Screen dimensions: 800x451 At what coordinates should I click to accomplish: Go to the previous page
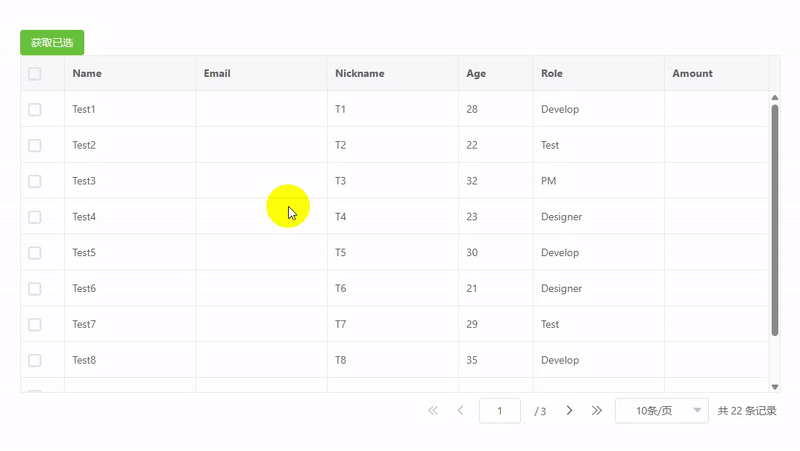point(461,411)
